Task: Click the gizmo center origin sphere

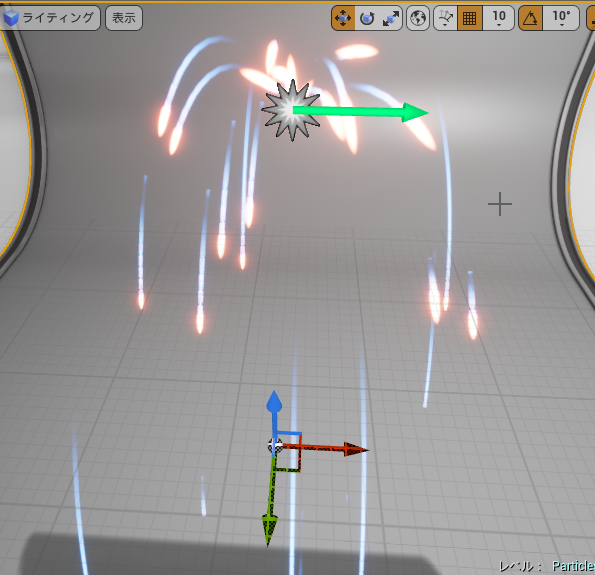Action: coord(275,445)
